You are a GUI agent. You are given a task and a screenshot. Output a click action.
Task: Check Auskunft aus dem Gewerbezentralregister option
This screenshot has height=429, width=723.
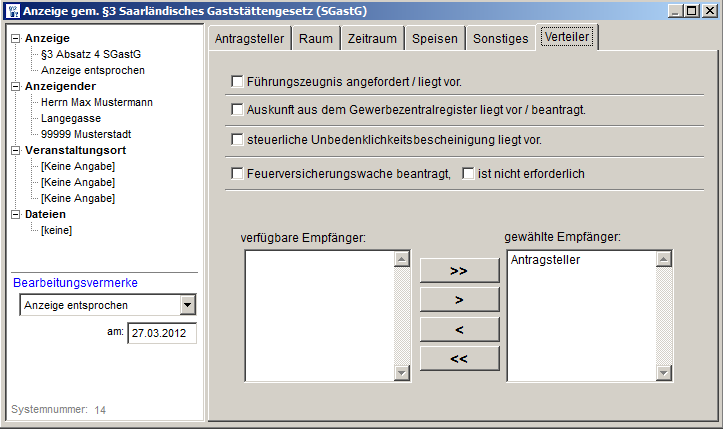(238, 109)
